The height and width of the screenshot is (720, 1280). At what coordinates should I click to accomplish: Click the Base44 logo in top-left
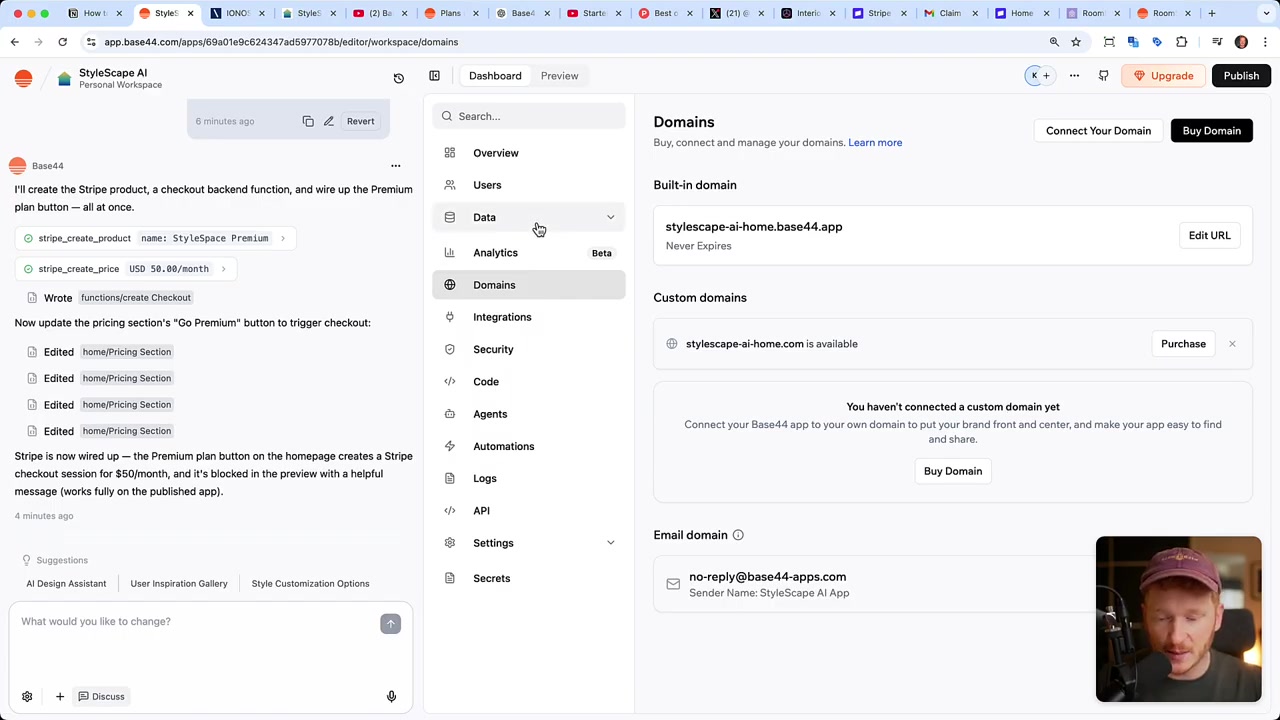click(23, 78)
